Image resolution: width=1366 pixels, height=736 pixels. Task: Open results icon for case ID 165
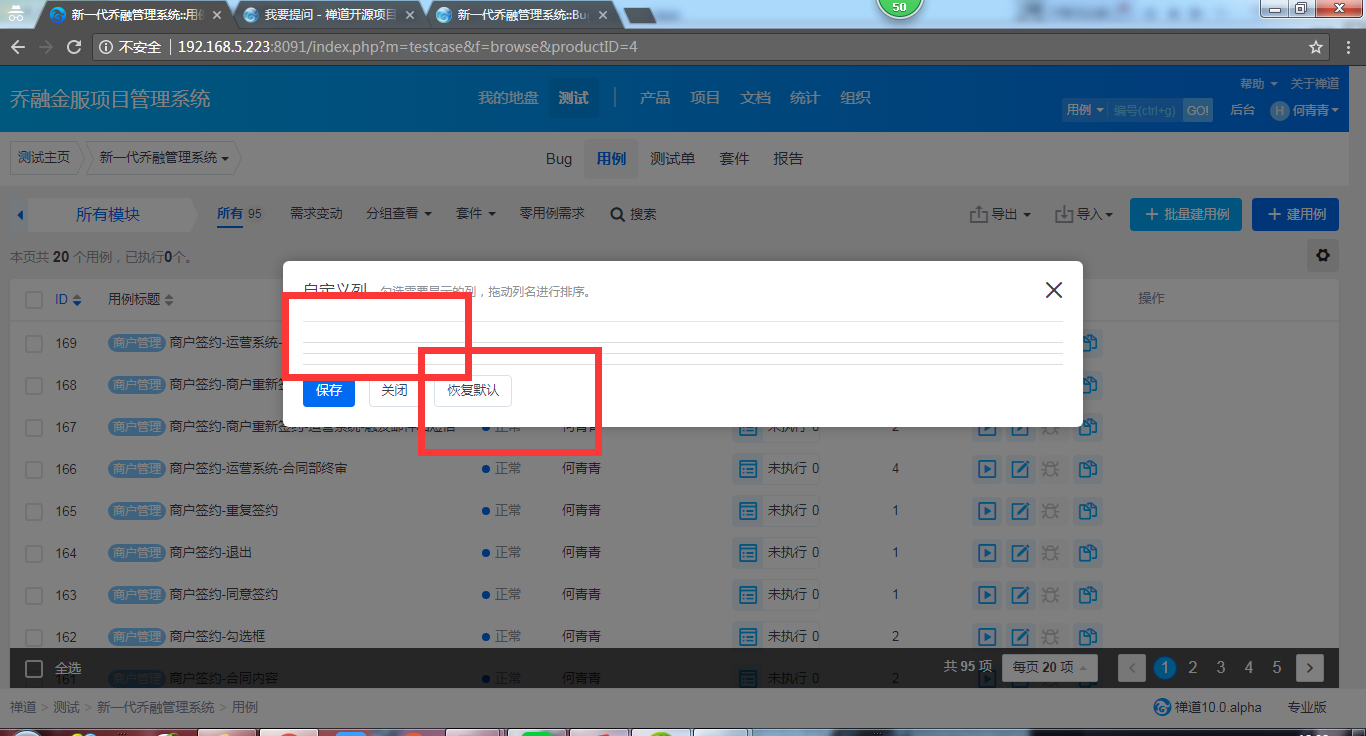pos(747,511)
